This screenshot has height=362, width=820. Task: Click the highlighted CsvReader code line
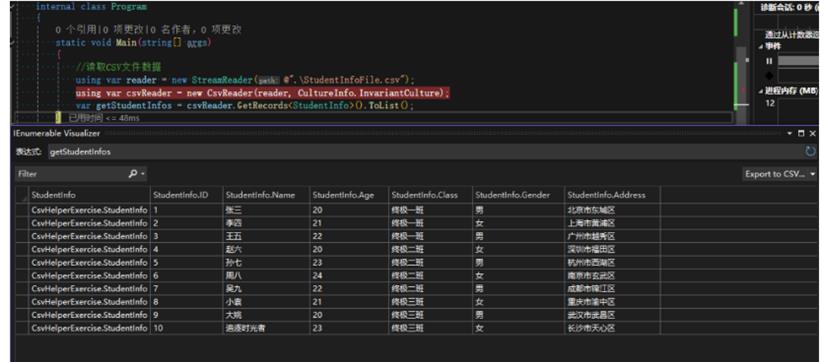pos(262,93)
